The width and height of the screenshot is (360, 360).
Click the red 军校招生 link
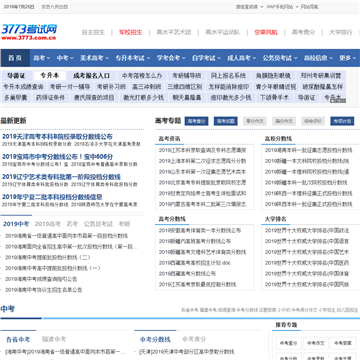coord(130,32)
